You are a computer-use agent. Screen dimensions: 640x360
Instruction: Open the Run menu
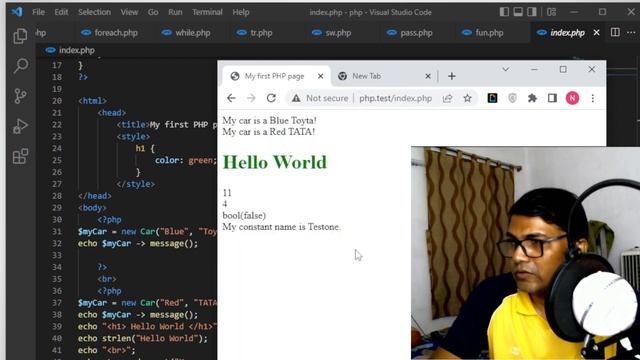[x=175, y=12]
